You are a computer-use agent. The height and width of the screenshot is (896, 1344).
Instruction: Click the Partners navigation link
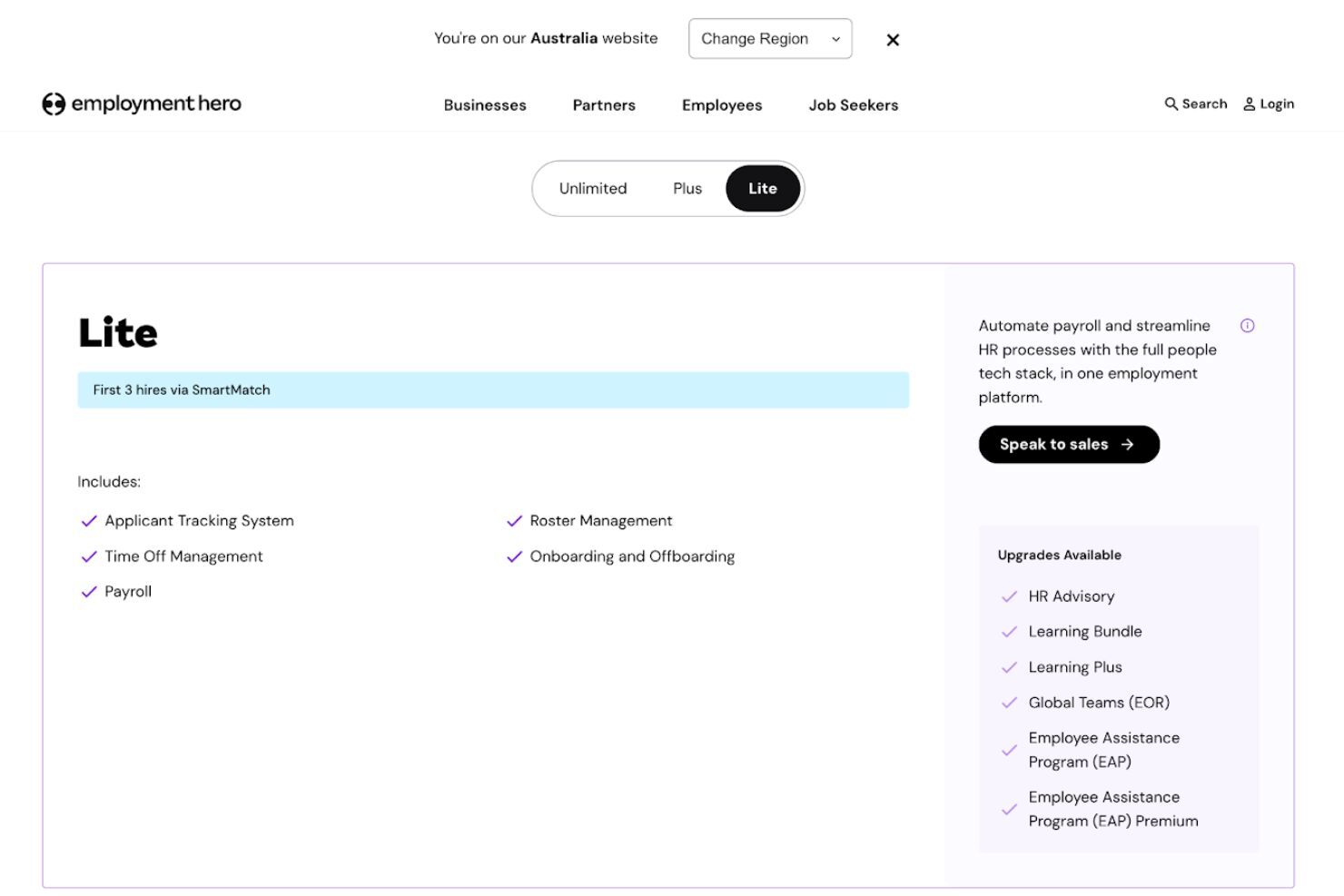[603, 105]
